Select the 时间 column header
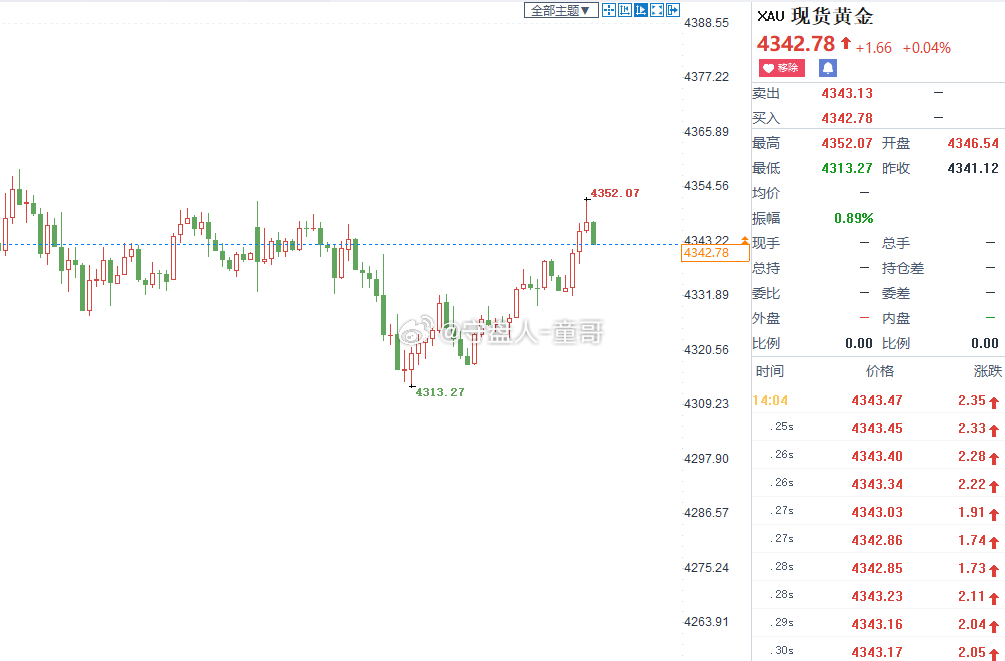This screenshot has width=1005, height=661. click(769, 371)
